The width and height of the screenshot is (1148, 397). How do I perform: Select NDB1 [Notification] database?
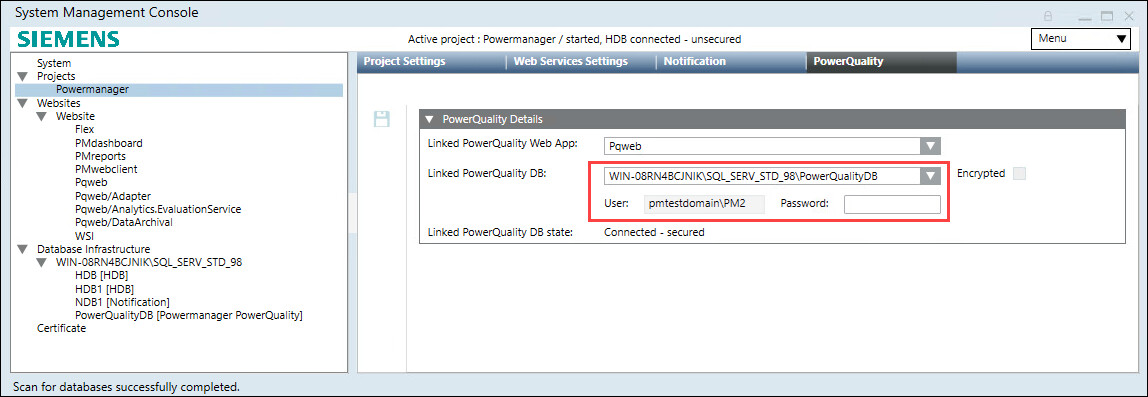pos(122,302)
